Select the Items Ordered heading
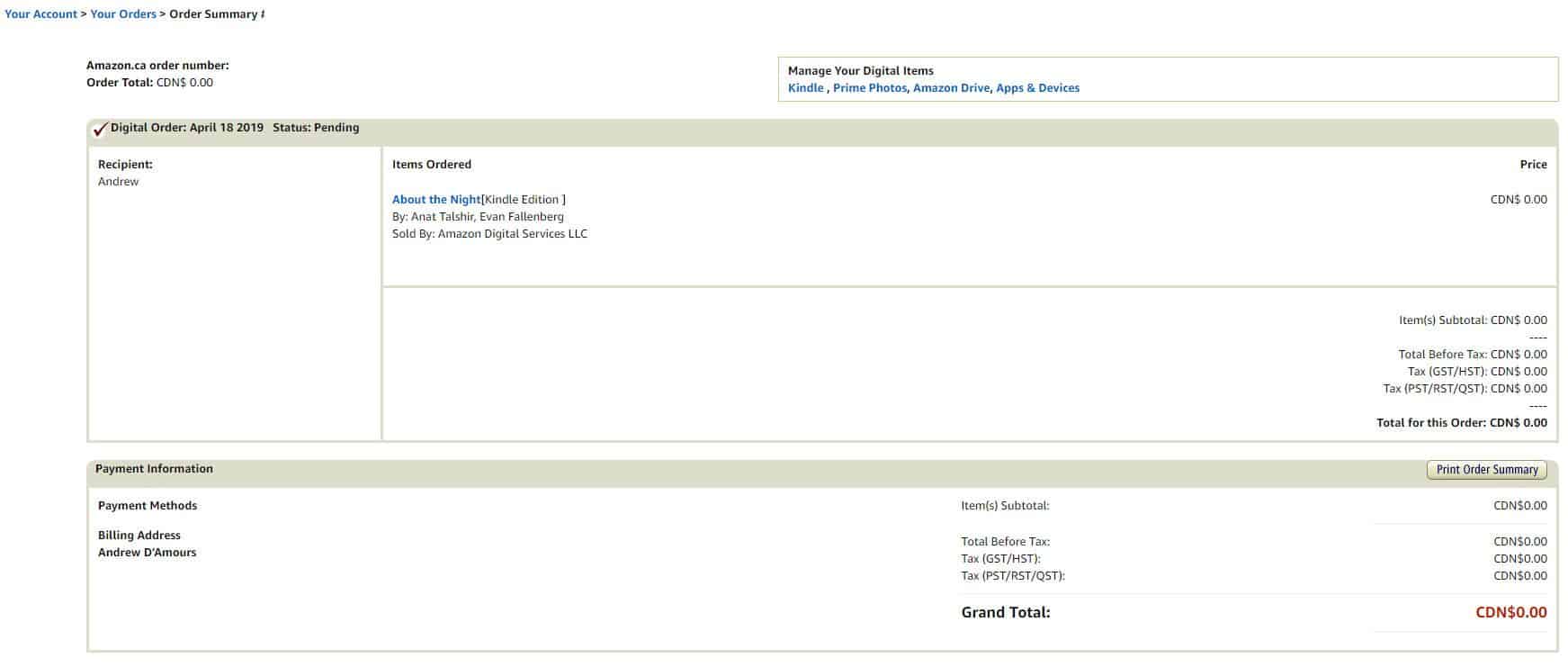This screenshot has width=1568, height=667. [432, 165]
